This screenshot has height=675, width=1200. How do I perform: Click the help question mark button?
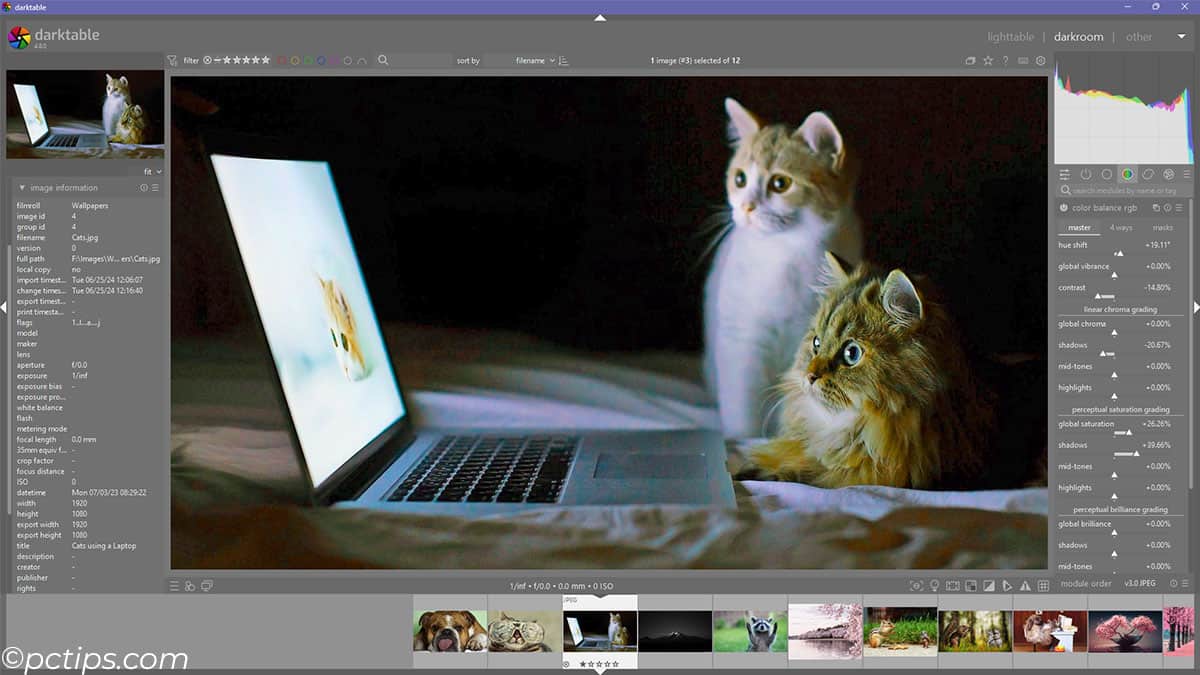coord(1006,60)
